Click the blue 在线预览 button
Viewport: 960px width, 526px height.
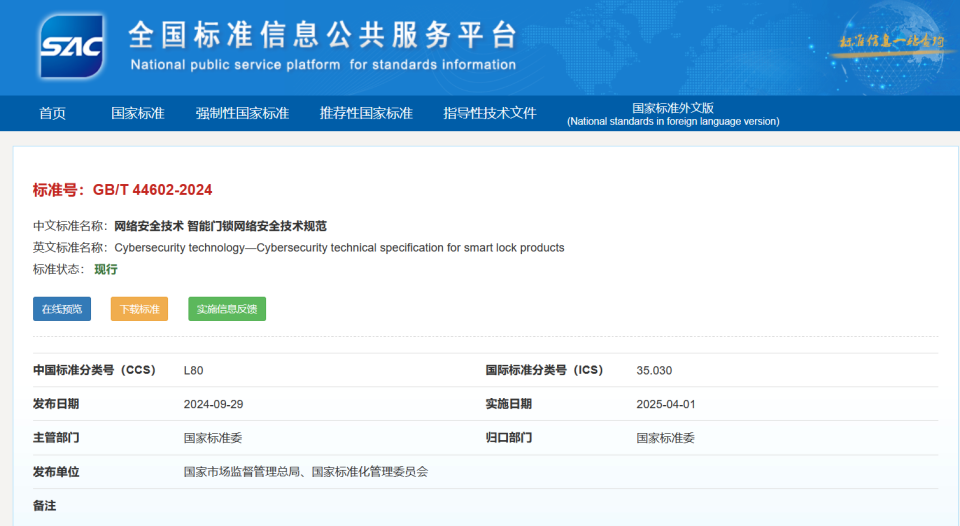click(62, 309)
